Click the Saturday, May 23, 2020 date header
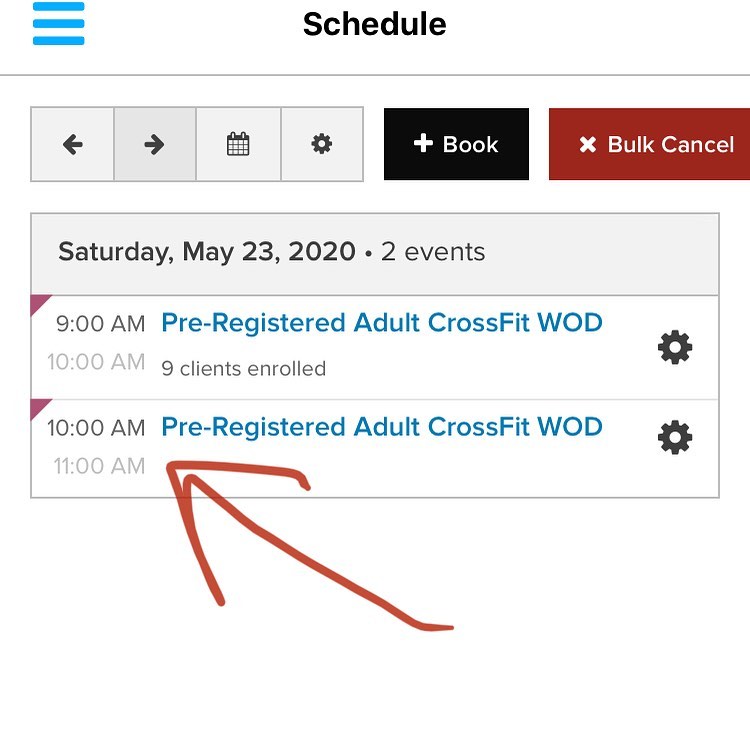This screenshot has width=750, height=745. pyautogui.click(x=206, y=251)
